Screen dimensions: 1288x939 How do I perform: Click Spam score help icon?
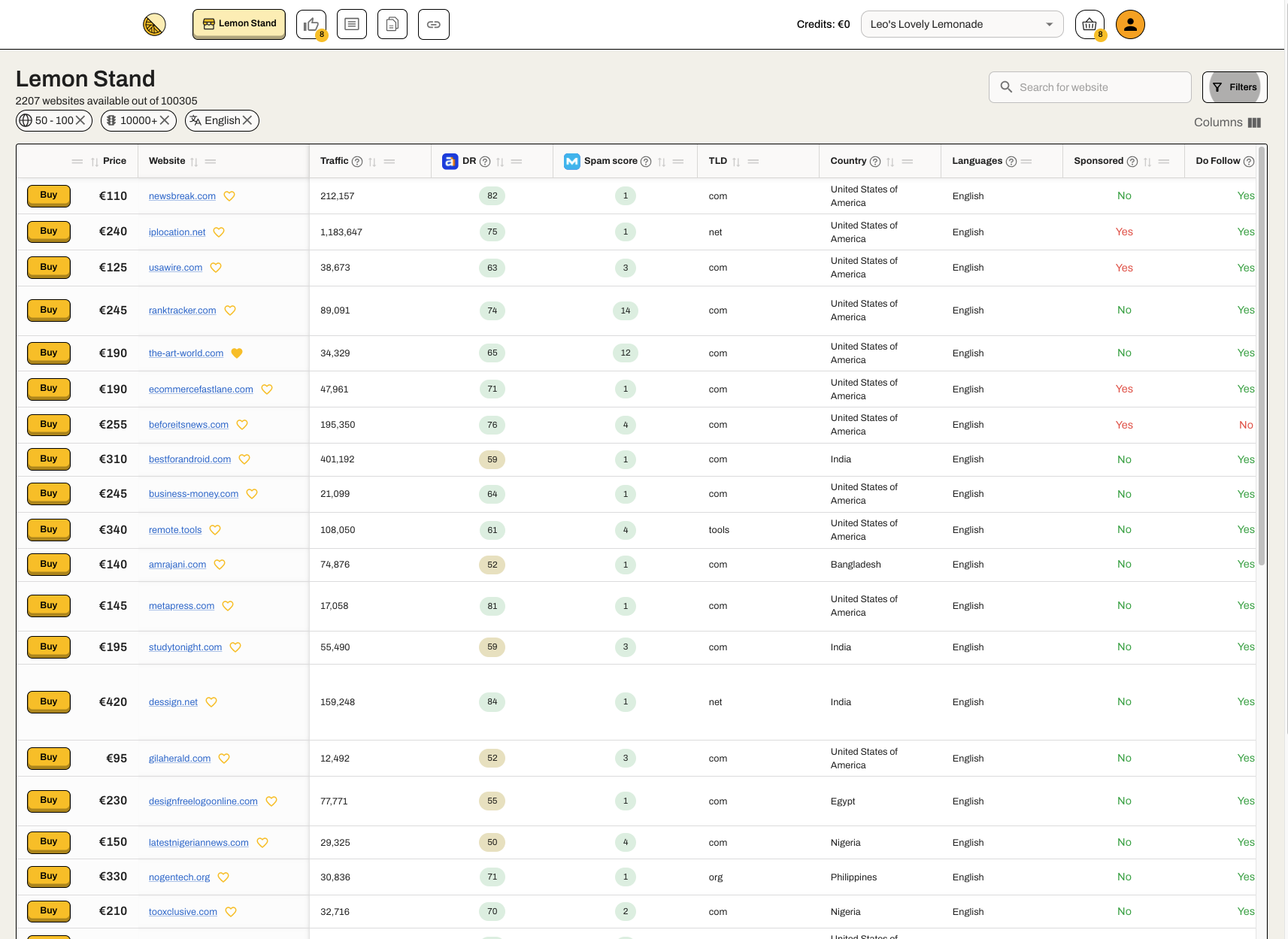646,162
